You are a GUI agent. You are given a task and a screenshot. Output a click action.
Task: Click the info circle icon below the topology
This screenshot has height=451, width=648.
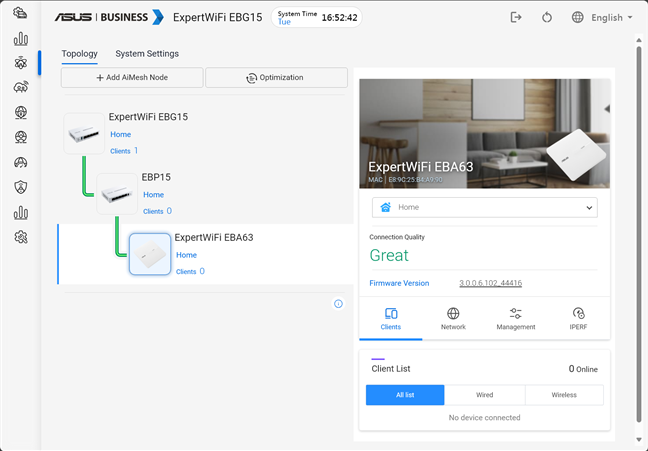[x=338, y=304]
